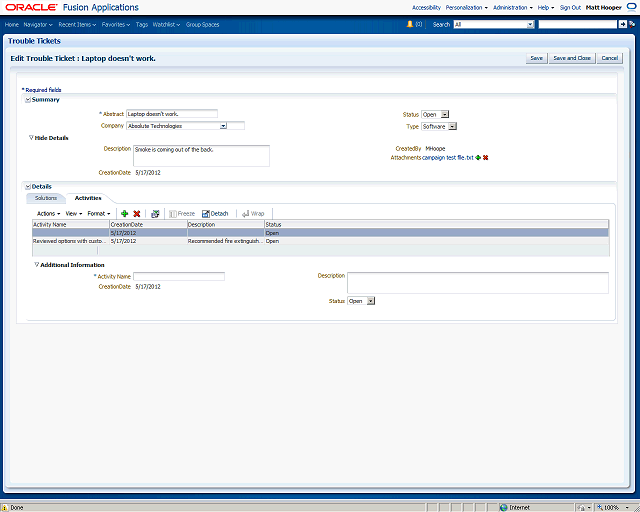Viewport: 640px width, 512px height.
Task: Add a new activity row with green plus
Action: point(124,214)
